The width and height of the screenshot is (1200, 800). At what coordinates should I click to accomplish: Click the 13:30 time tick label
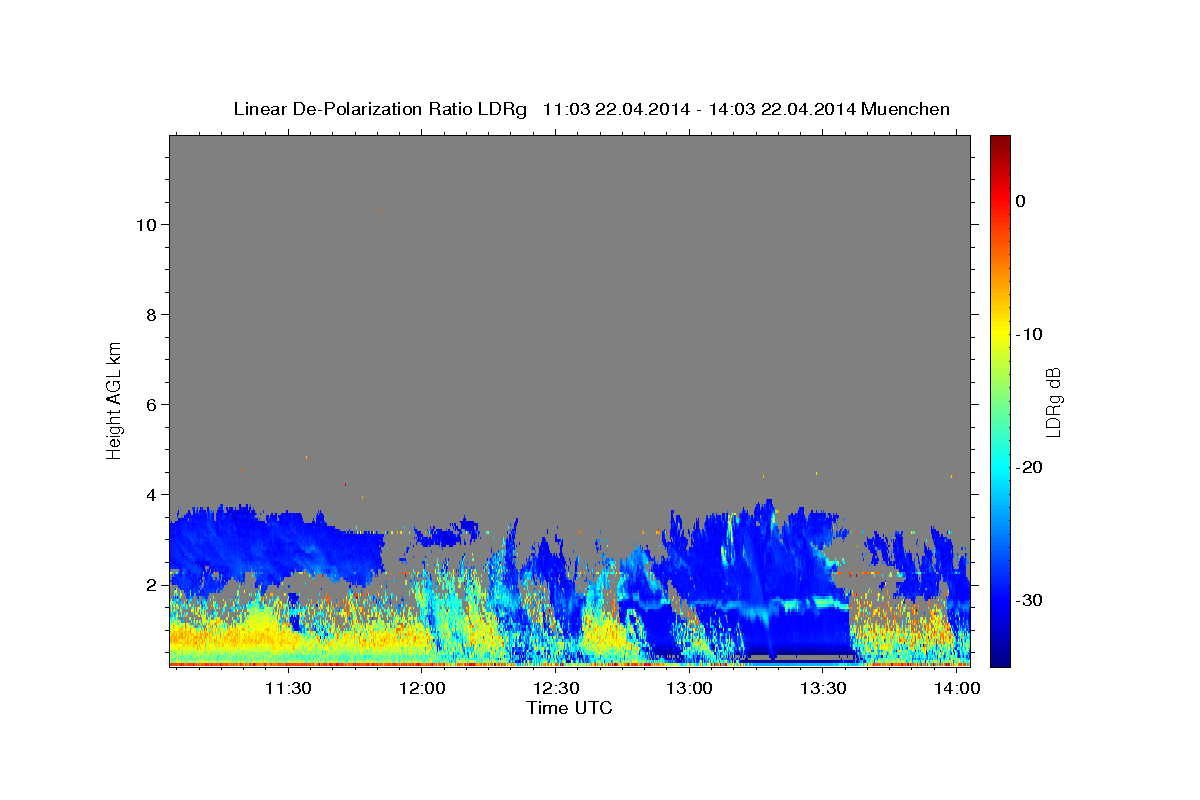tap(824, 689)
